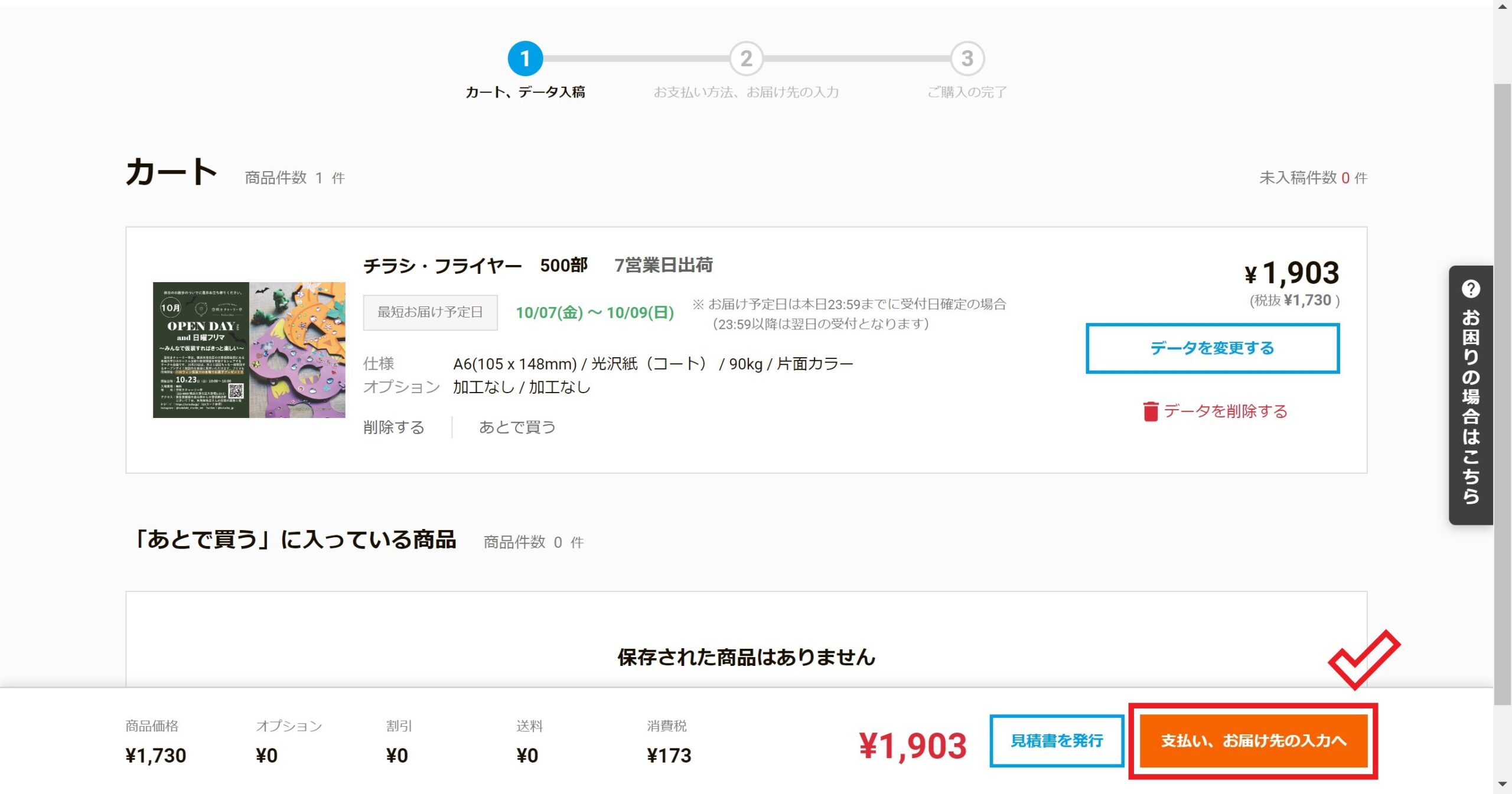Open the お困りの場合はこちら help side tab
This screenshot has width=1512, height=794.
[1470, 407]
